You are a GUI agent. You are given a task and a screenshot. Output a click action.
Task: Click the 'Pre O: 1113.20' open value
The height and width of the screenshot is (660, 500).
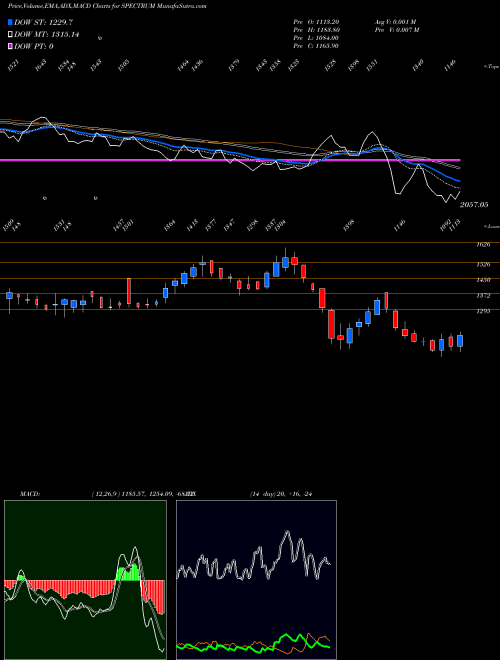316,22
